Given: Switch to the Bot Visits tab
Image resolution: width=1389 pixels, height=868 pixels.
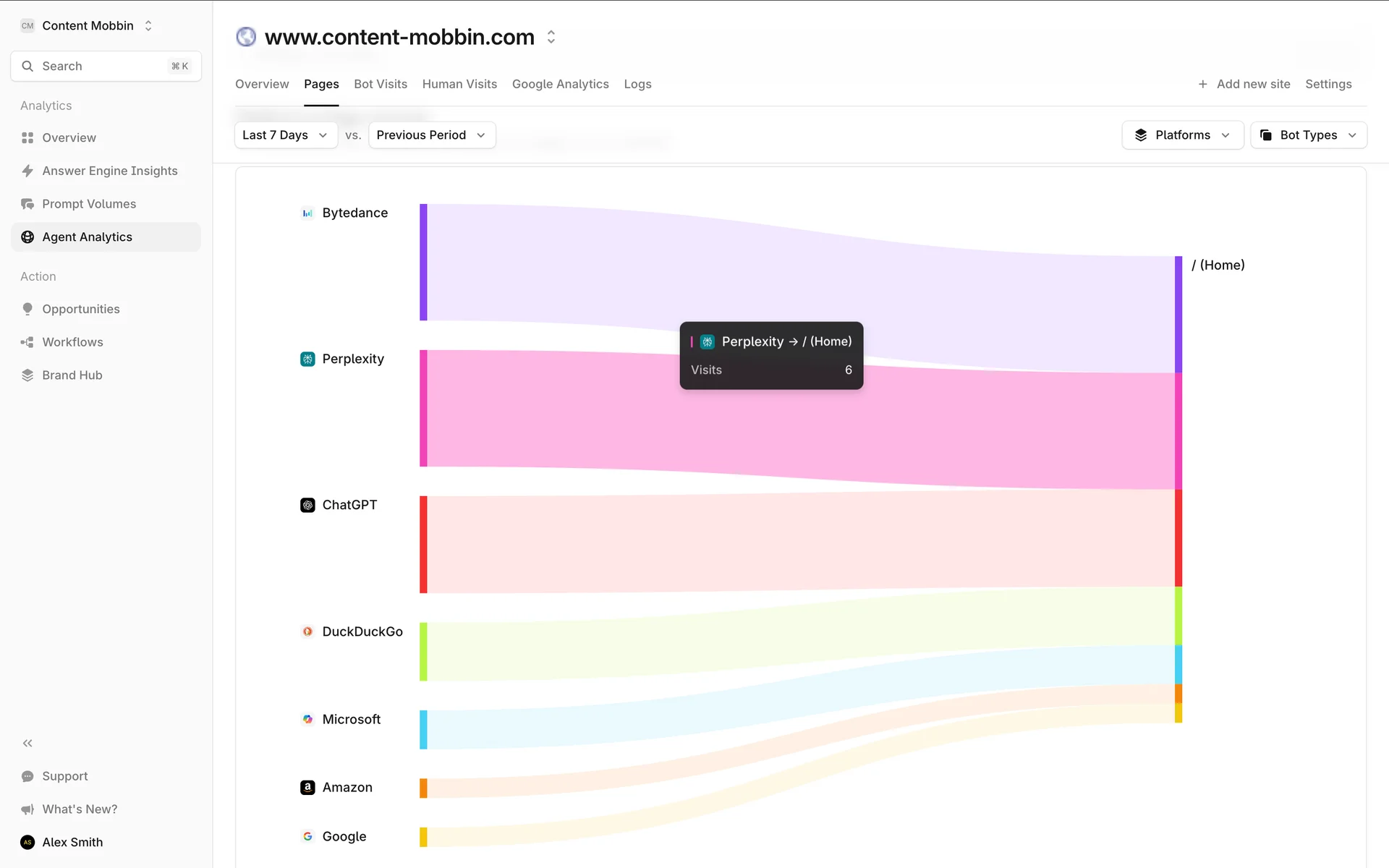Looking at the screenshot, I should pyautogui.click(x=381, y=84).
